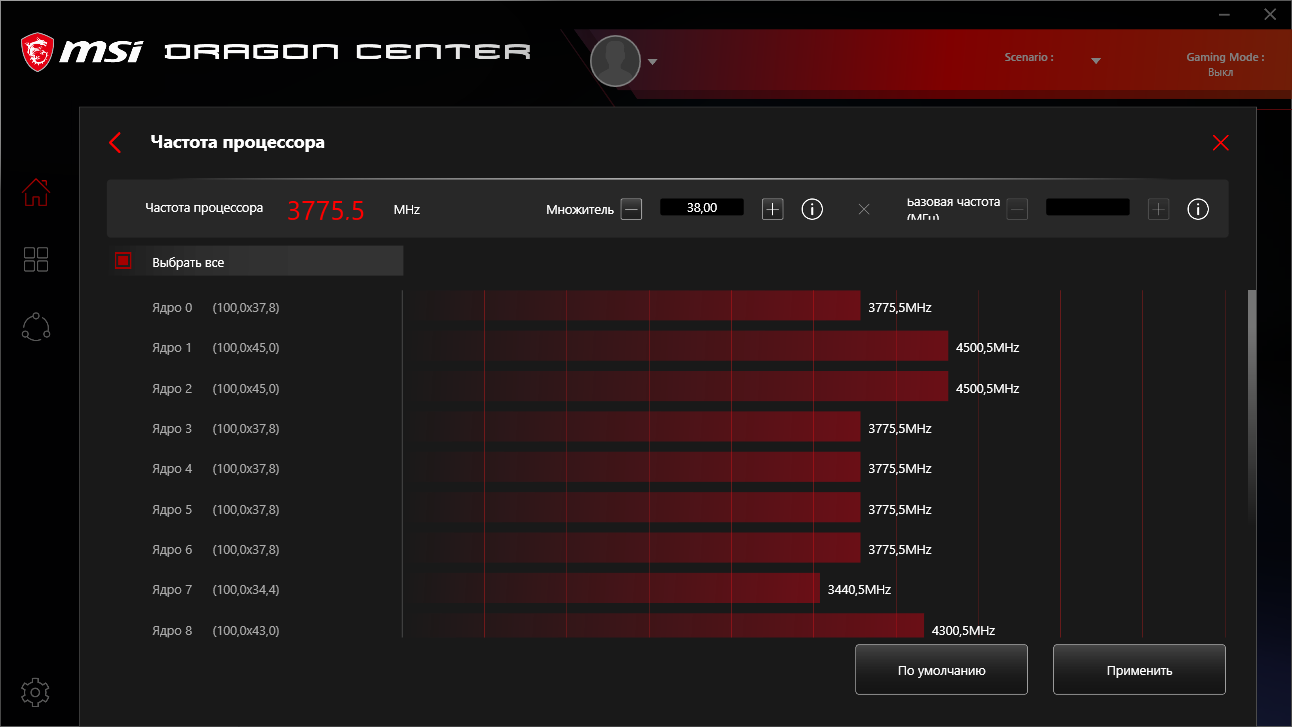Click the user profile avatar
Screen dimensions: 1292x727
[x=615, y=61]
